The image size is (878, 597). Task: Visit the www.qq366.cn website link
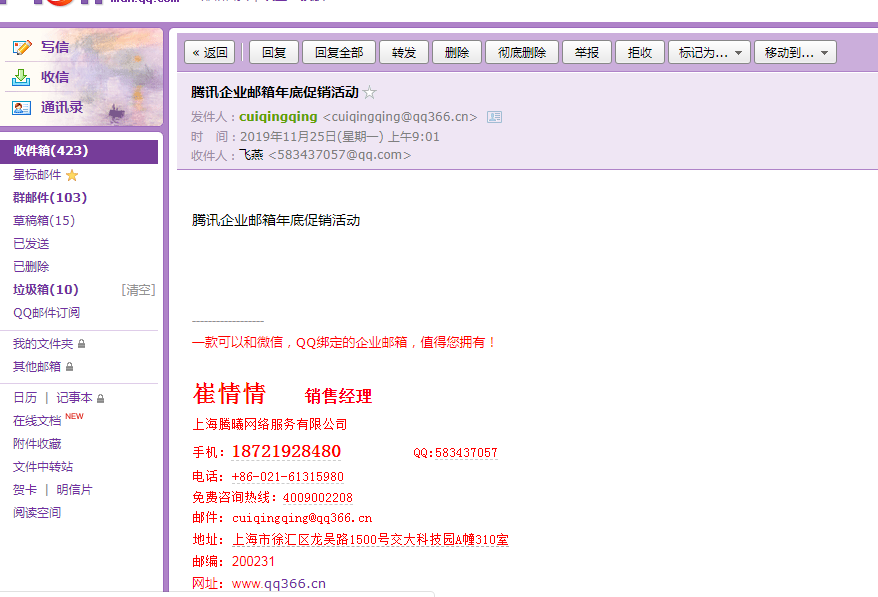[278, 583]
